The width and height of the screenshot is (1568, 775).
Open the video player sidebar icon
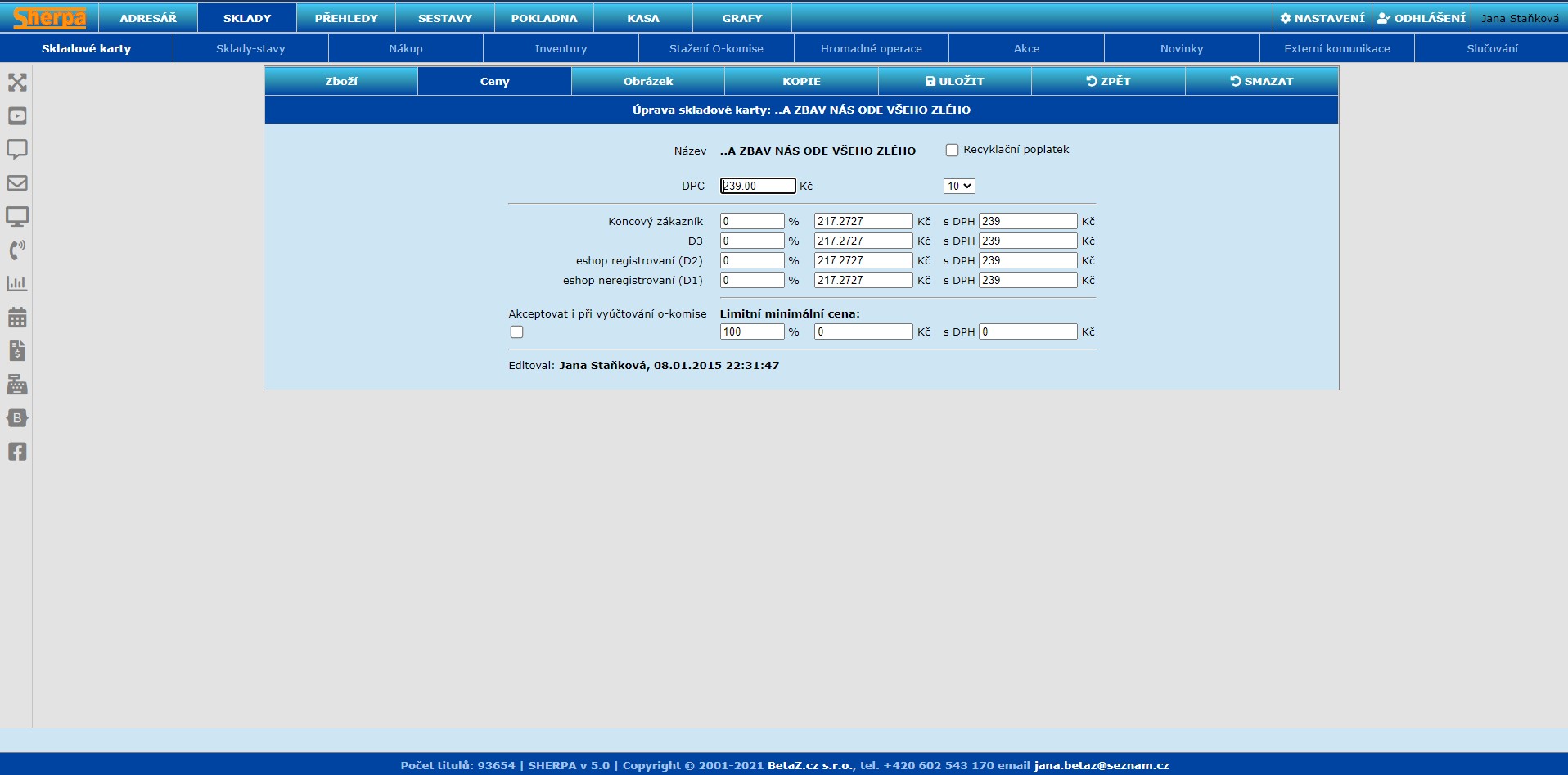pos(17,116)
